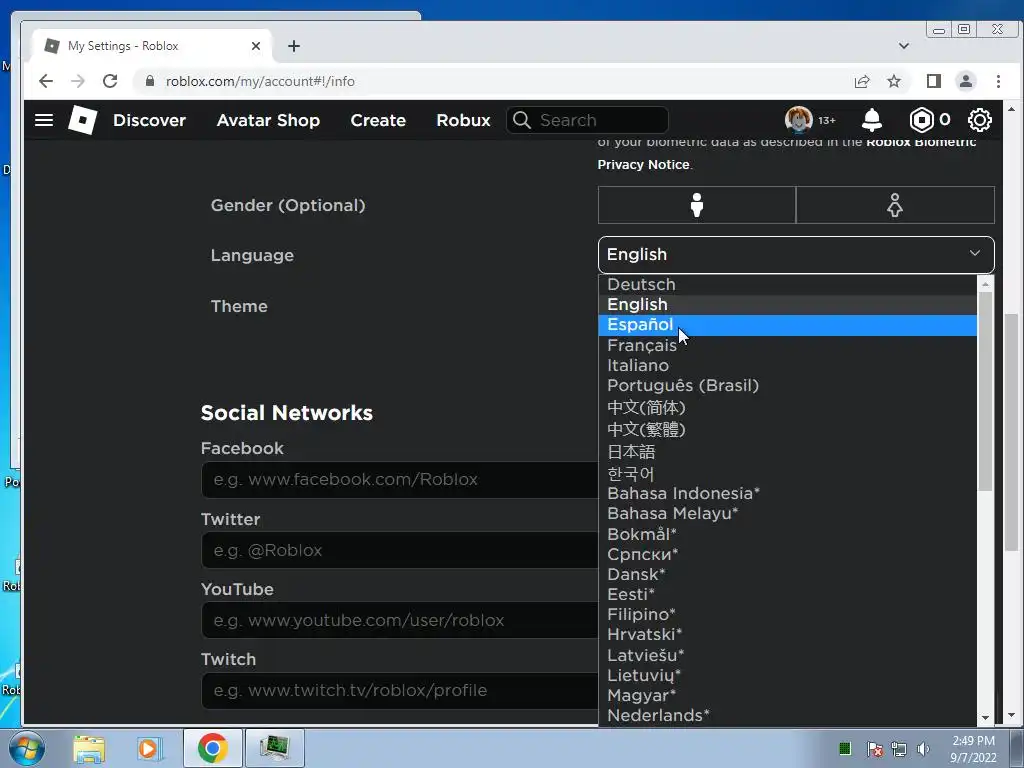
Task: Choose 中文(繁體) from the language list
Action: pos(788,430)
